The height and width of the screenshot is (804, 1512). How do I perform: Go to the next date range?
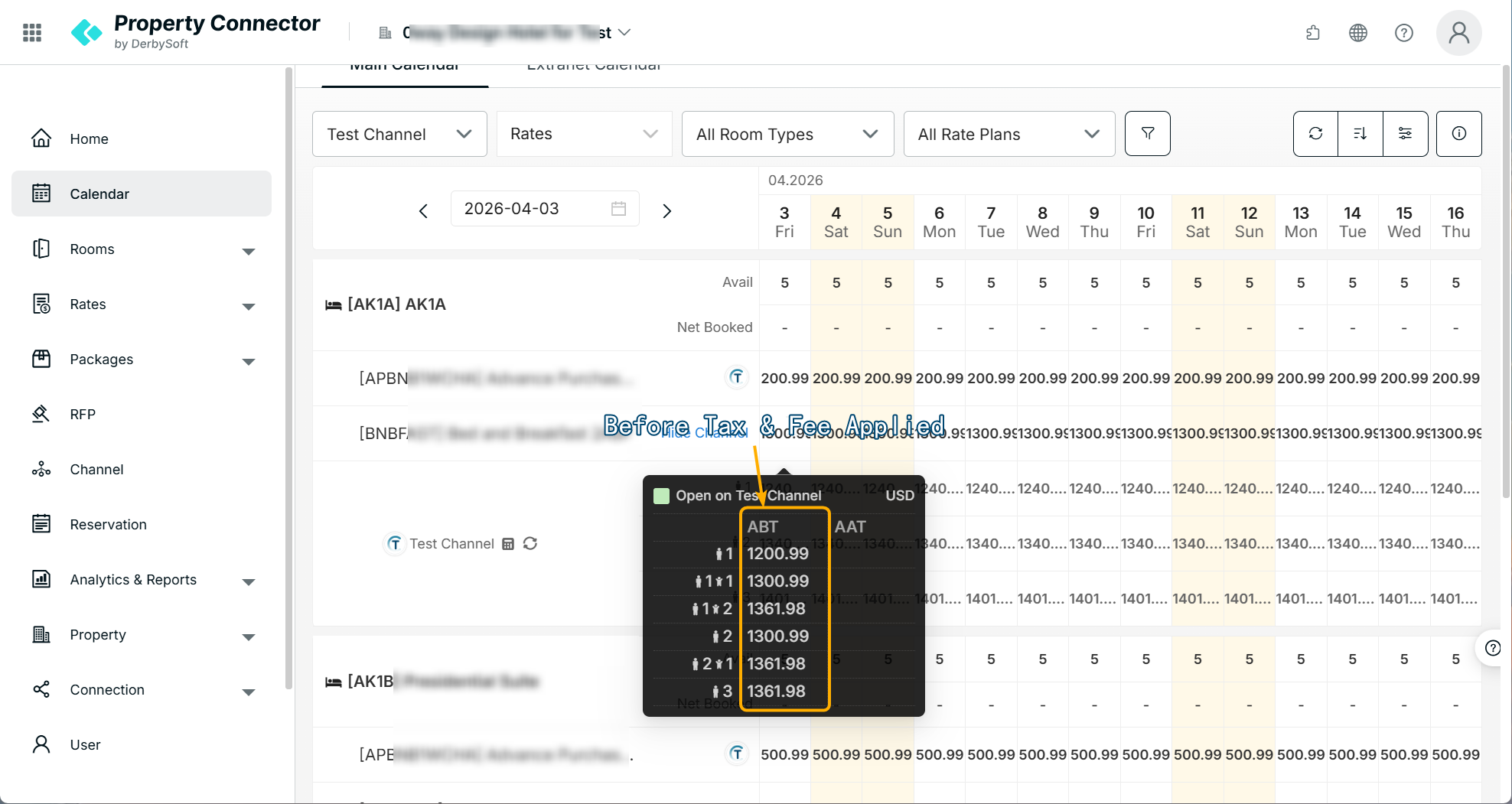(x=667, y=211)
